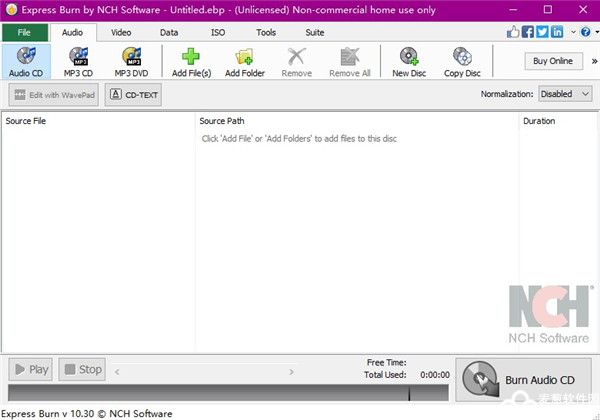Switch to the Data tab
This screenshot has height=420, width=600.
[169, 33]
